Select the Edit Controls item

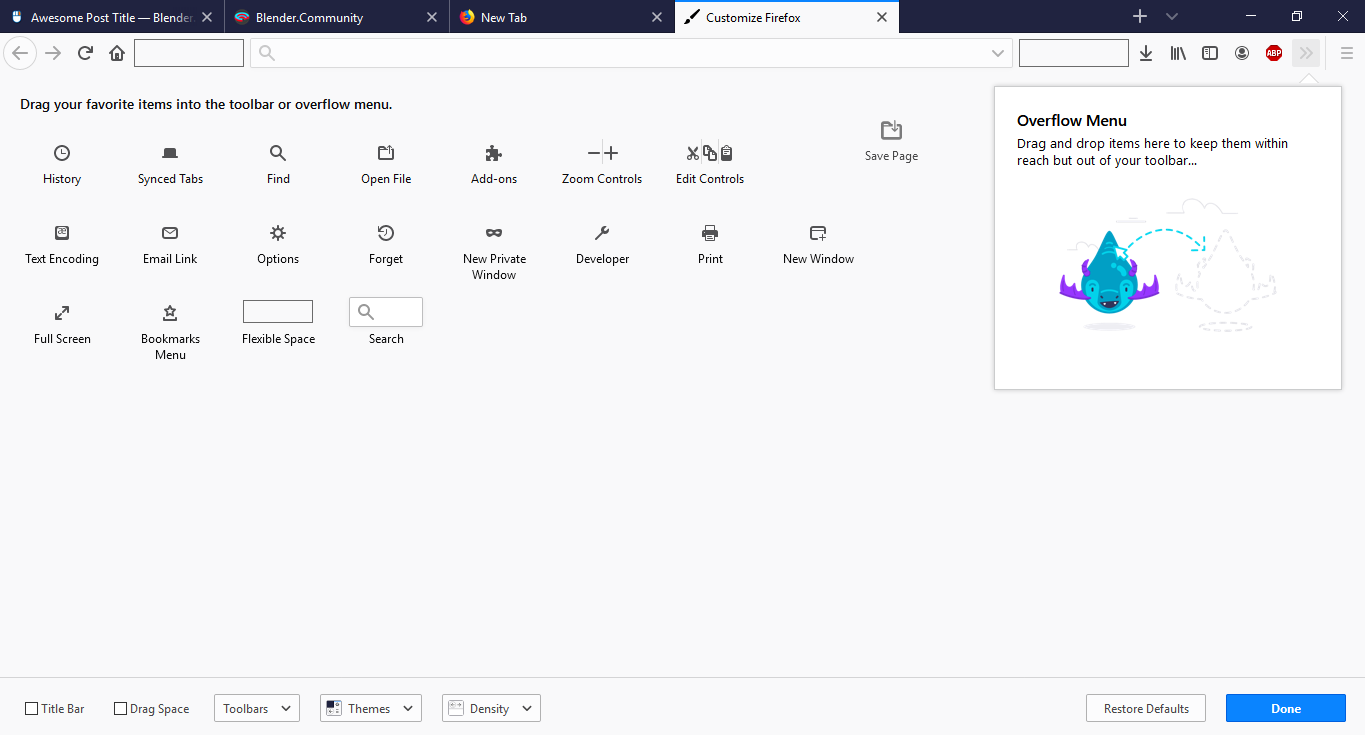click(710, 165)
